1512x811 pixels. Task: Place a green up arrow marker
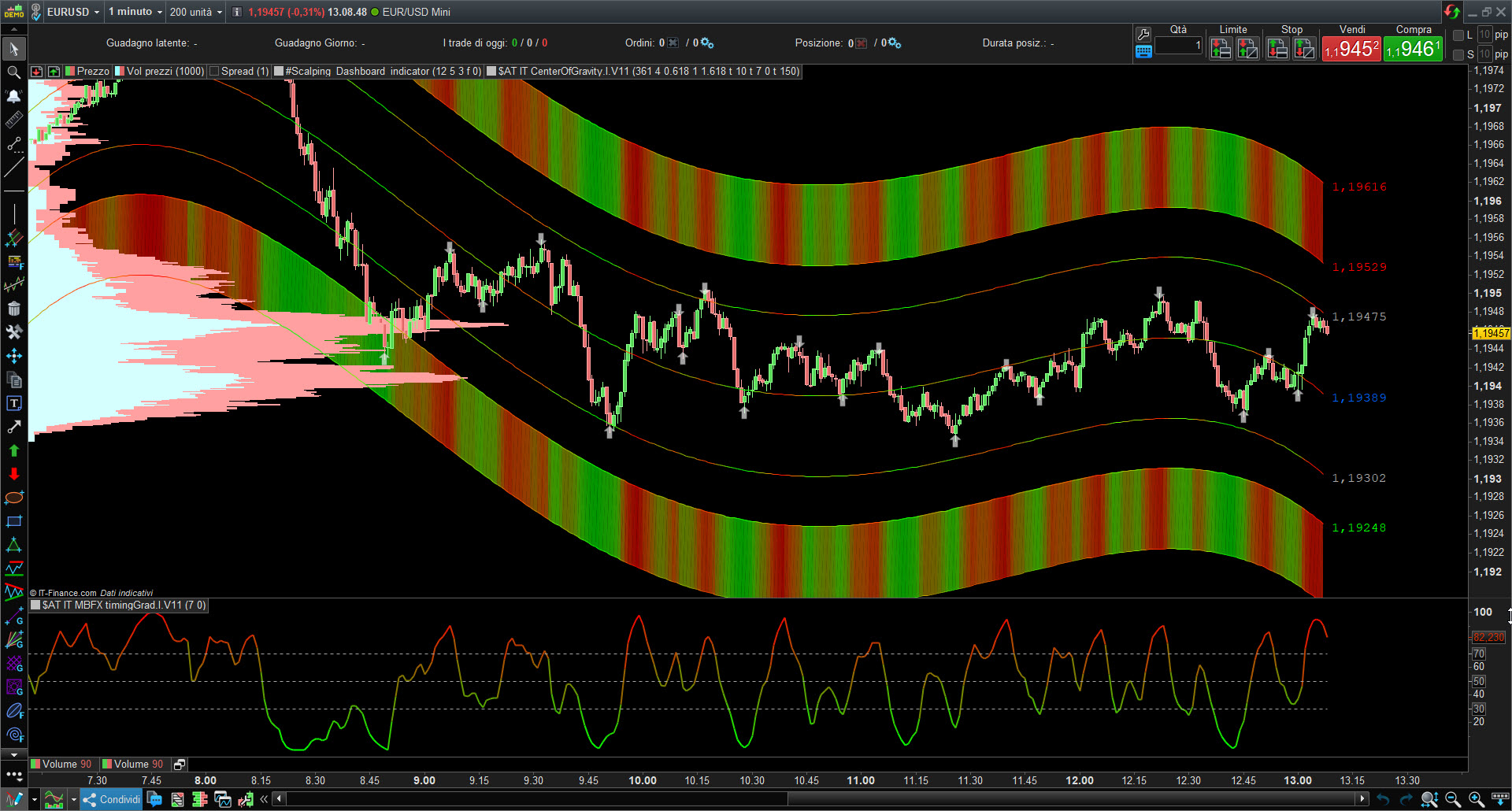coord(13,450)
